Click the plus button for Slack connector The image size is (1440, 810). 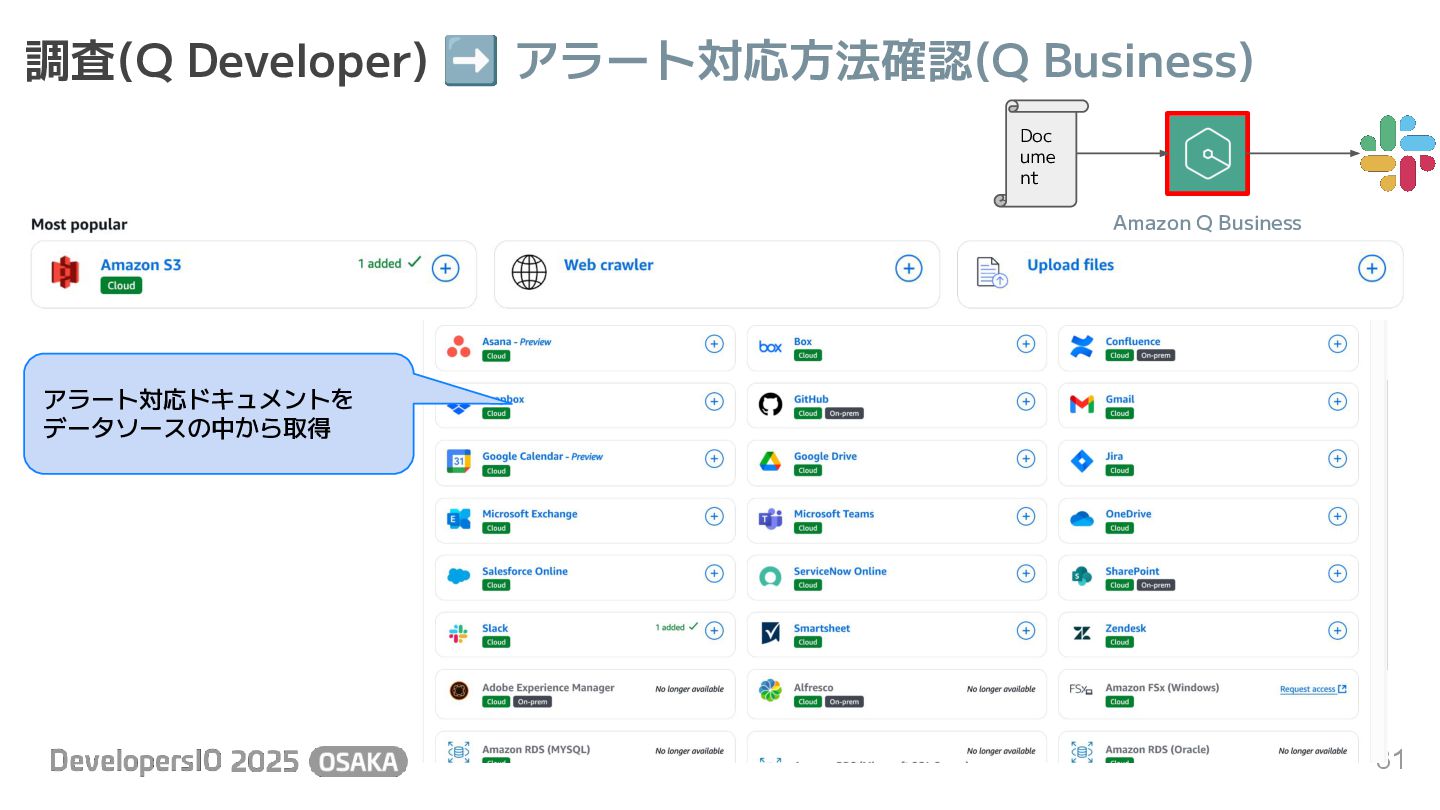pos(714,631)
